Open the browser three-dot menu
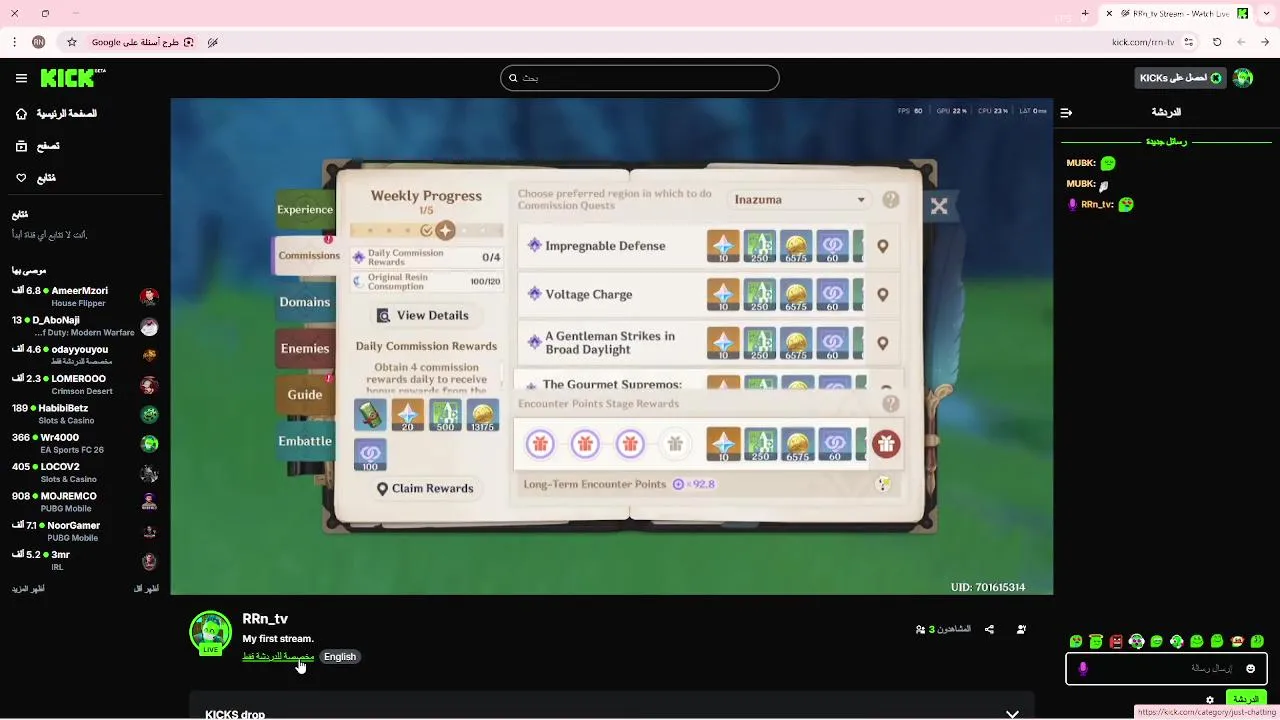The image size is (1280, 720). (14, 42)
